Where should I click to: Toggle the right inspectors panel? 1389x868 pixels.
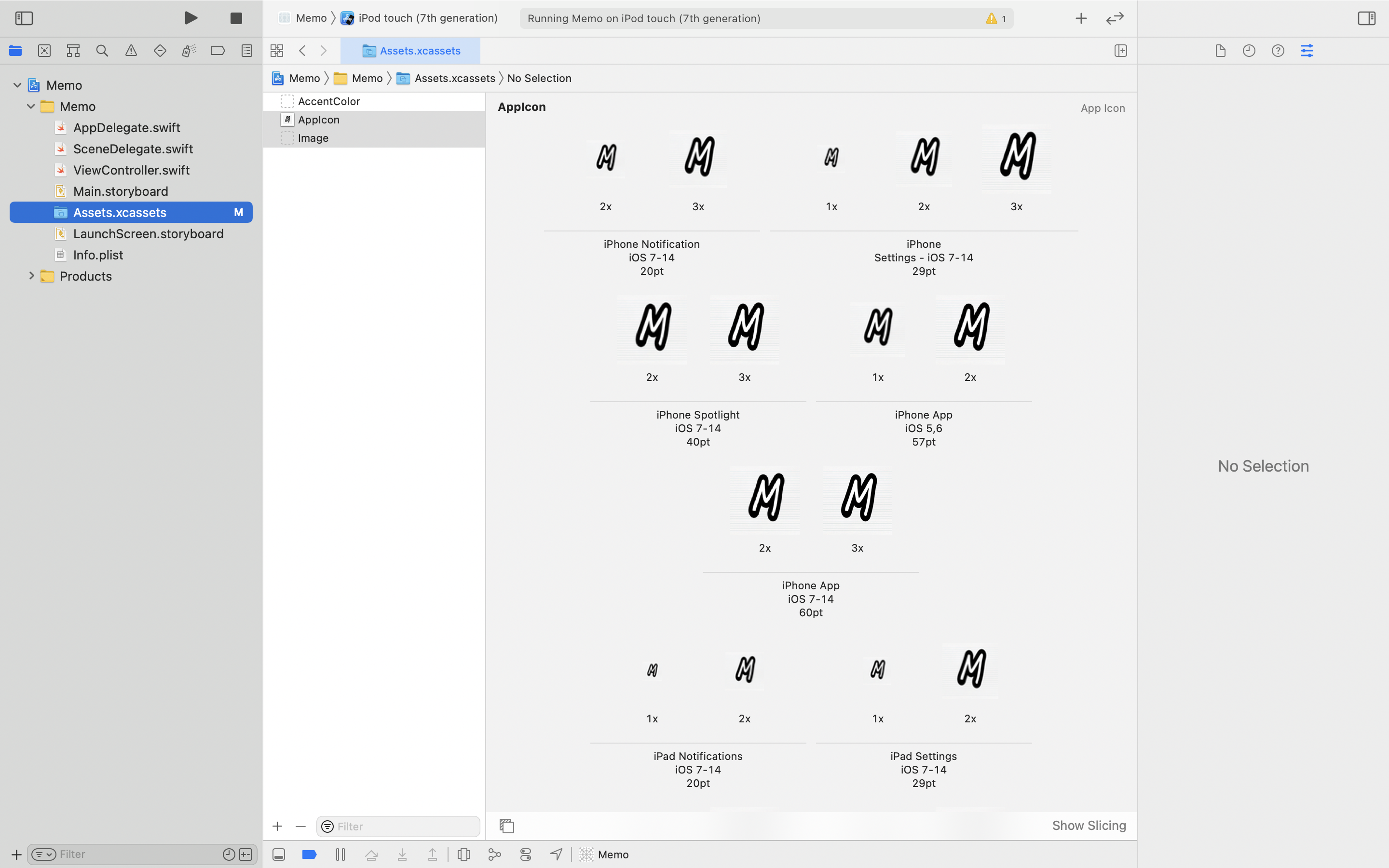point(1367,18)
